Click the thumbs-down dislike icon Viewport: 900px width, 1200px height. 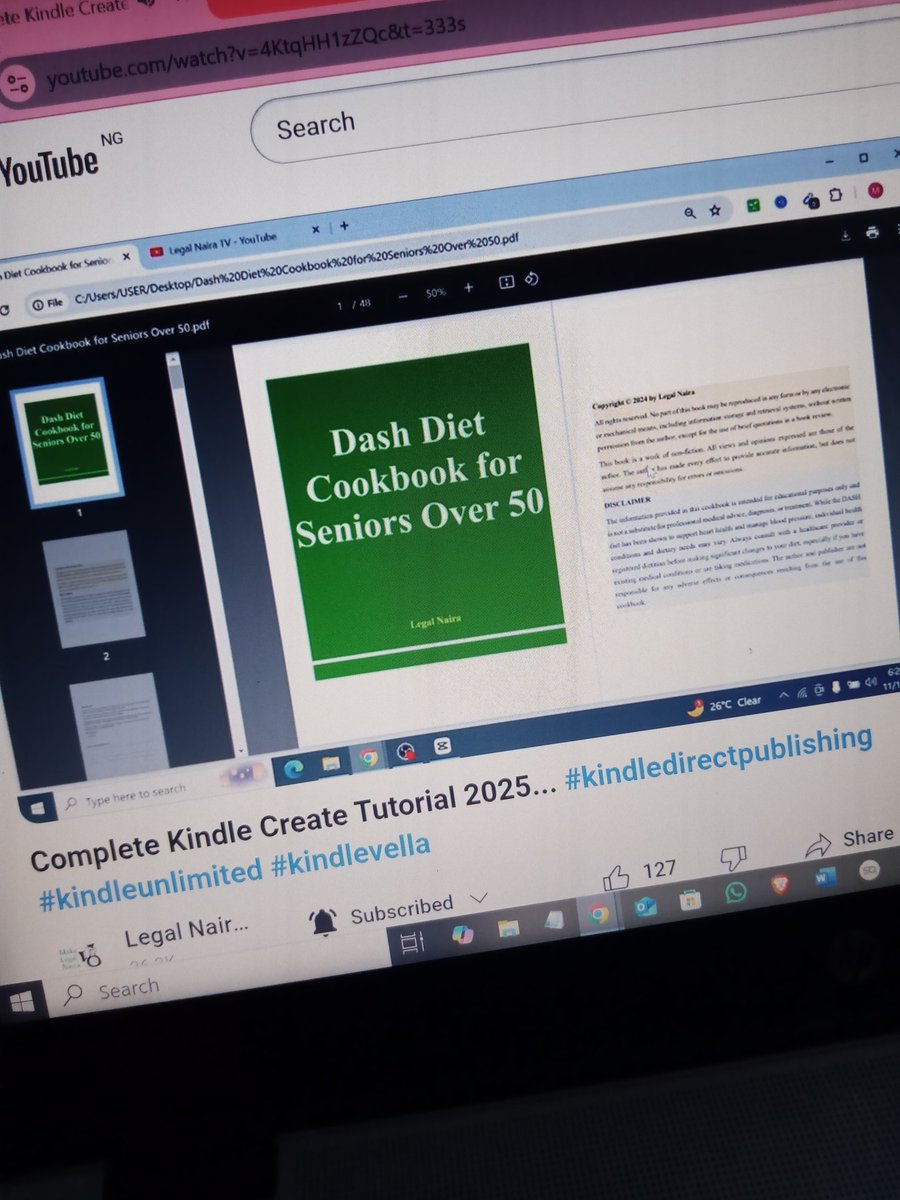pyautogui.click(x=735, y=858)
